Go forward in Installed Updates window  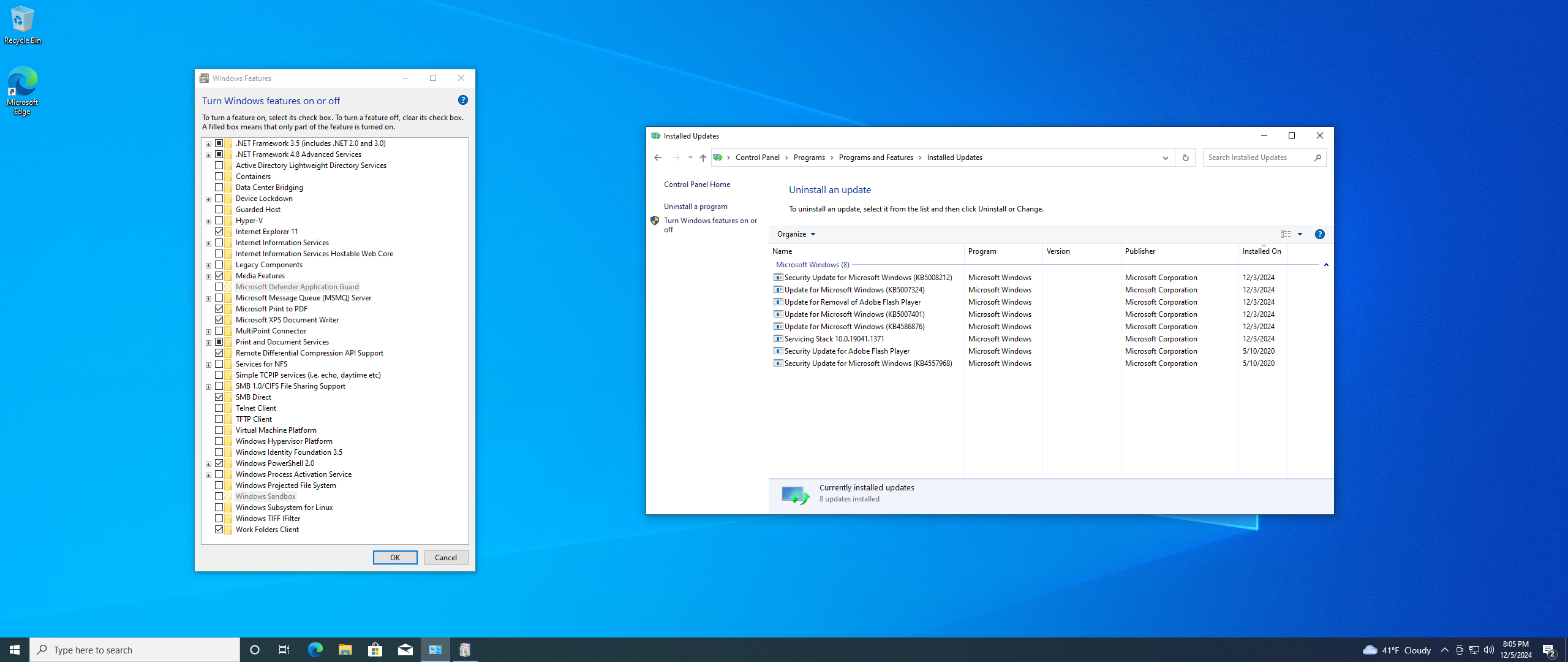click(676, 158)
